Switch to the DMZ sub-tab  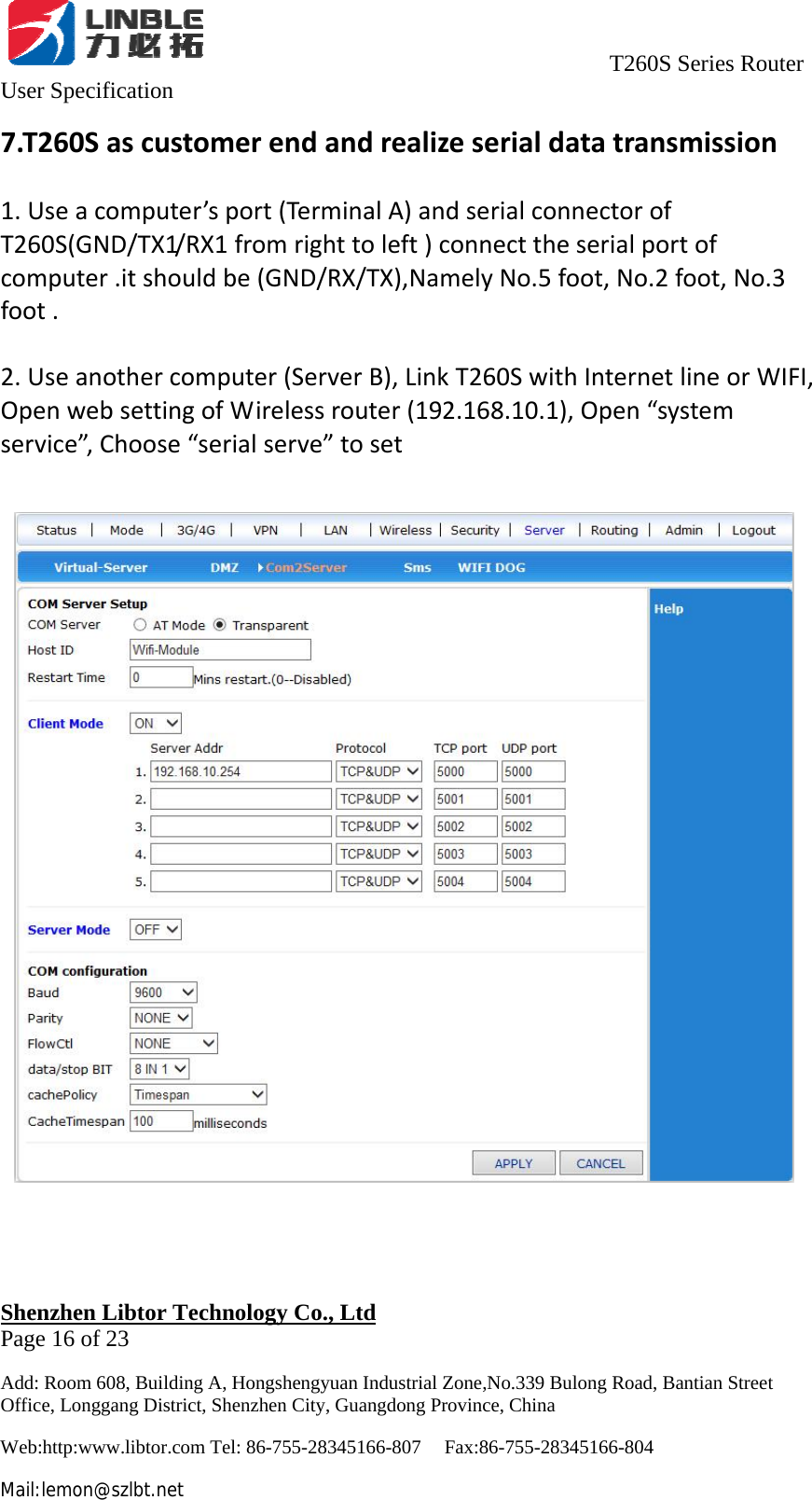pyautogui.click(x=224, y=567)
